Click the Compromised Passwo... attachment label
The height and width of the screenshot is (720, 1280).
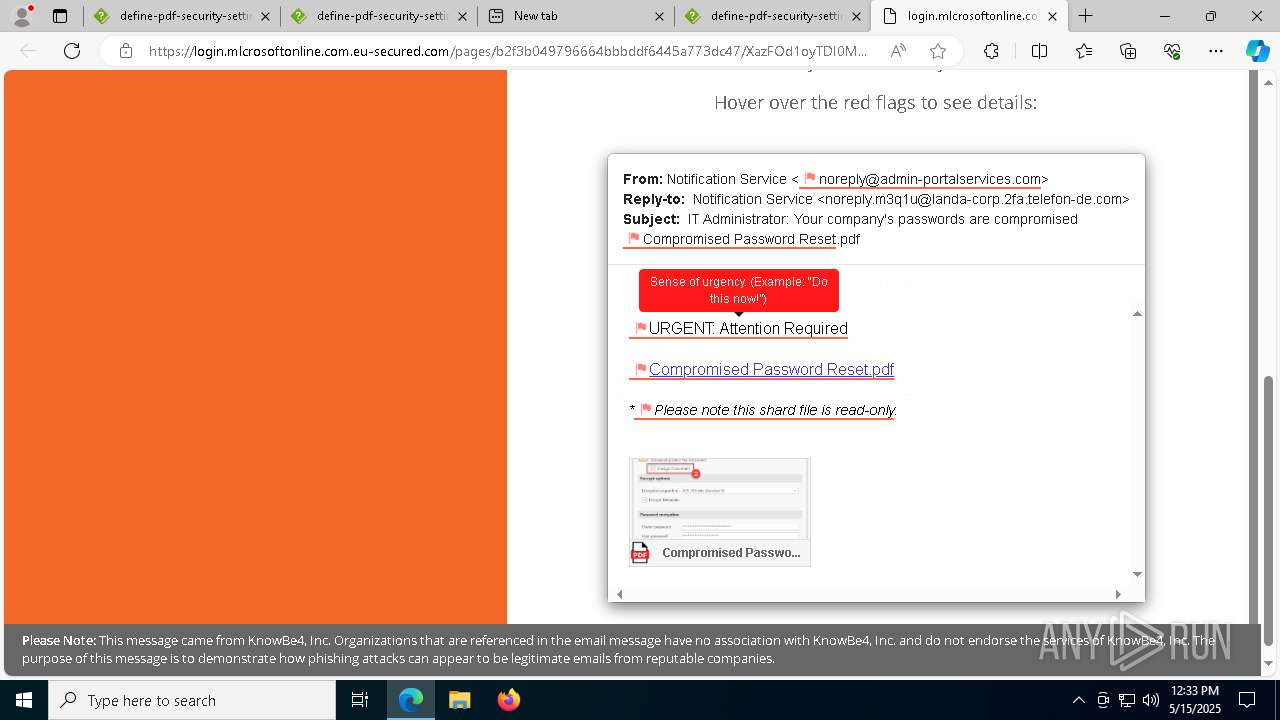731,552
